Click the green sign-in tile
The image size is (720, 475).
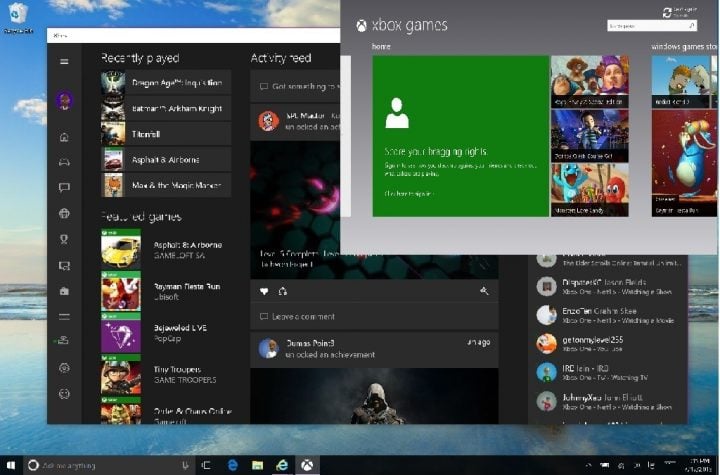click(x=461, y=136)
